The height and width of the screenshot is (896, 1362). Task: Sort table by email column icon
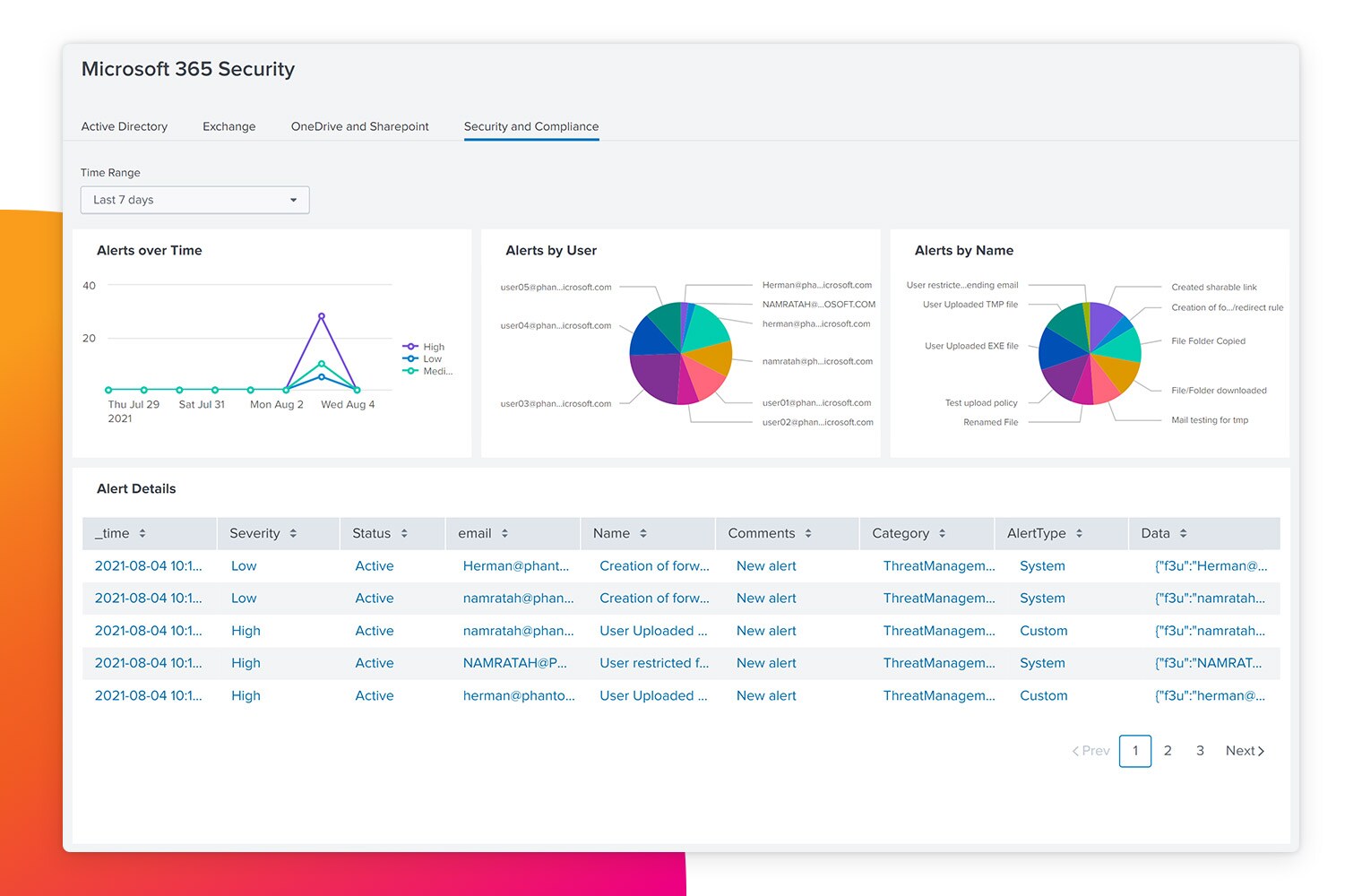(504, 533)
